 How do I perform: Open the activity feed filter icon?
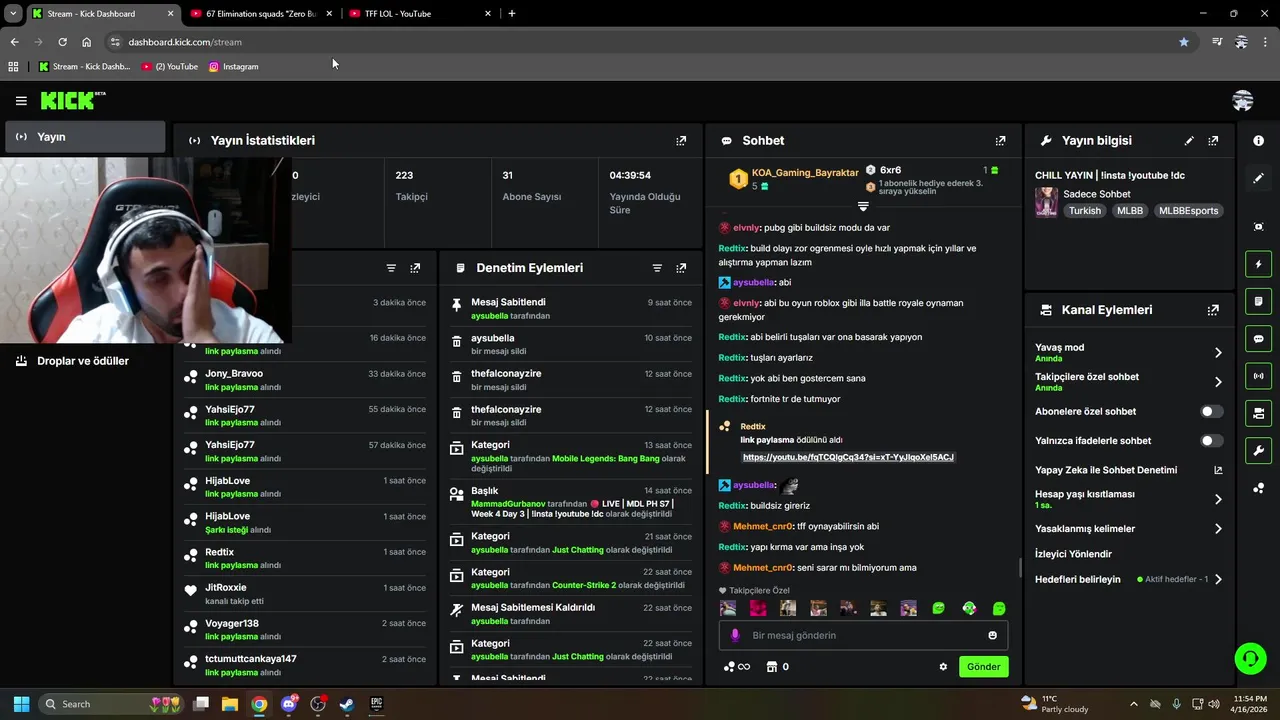click(x=391, y=268)
